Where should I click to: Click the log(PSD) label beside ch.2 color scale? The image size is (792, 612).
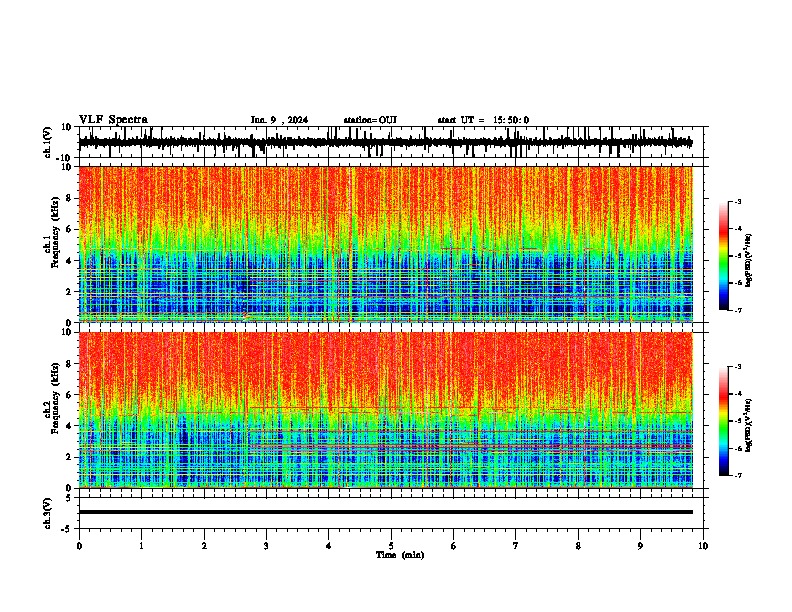(749, 426)
